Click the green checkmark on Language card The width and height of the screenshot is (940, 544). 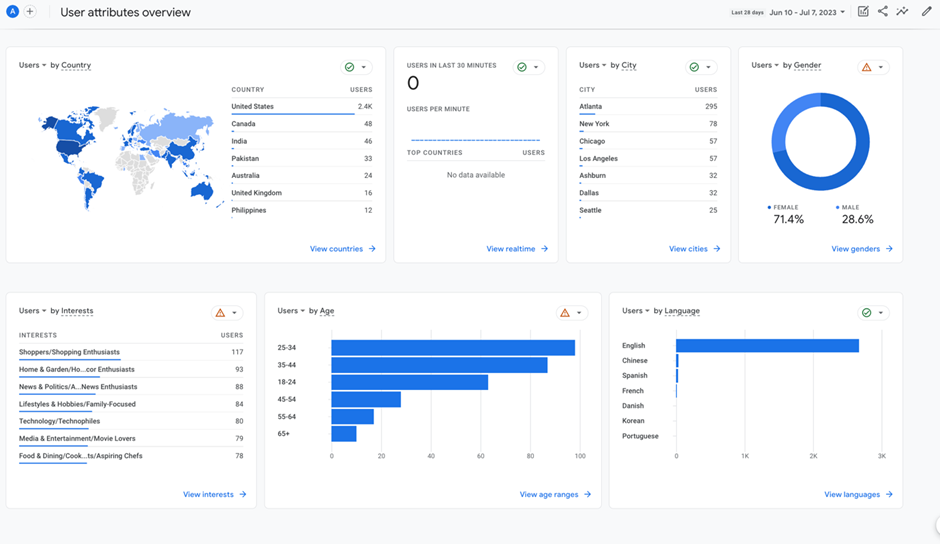(866, 313)
